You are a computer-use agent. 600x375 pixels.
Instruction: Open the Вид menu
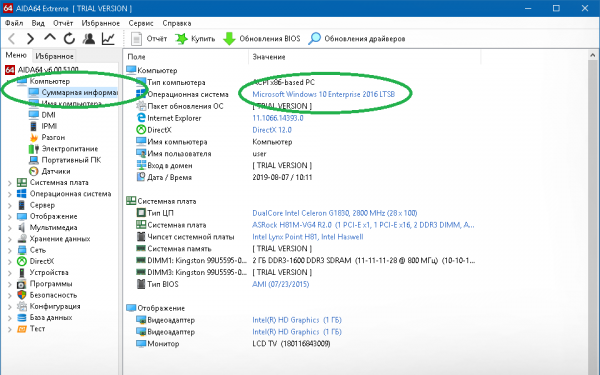click(x=38, y=23)
